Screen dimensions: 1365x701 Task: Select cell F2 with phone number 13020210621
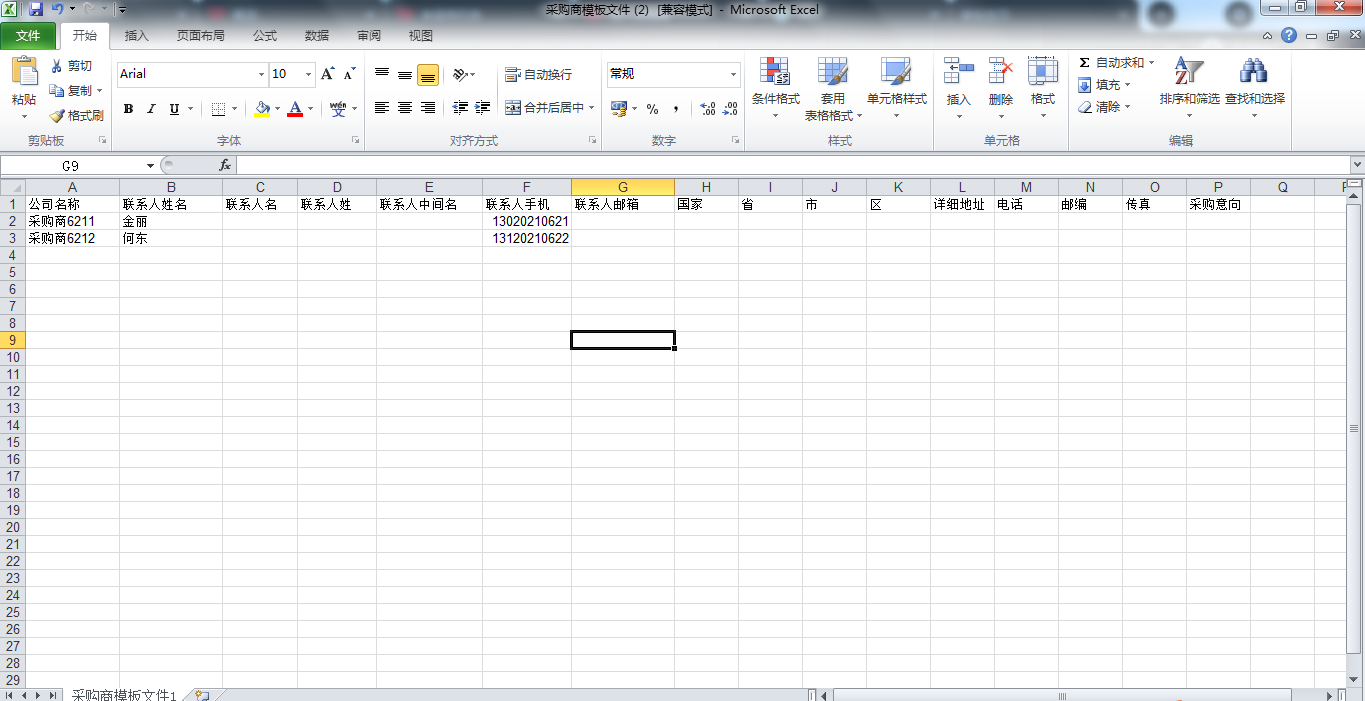[x=527, y=221]
